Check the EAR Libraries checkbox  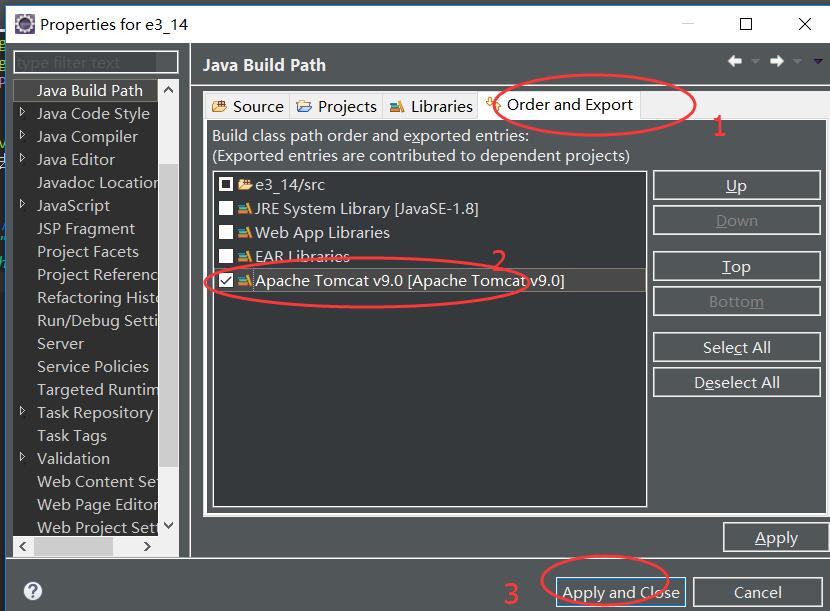pos(226,256)
